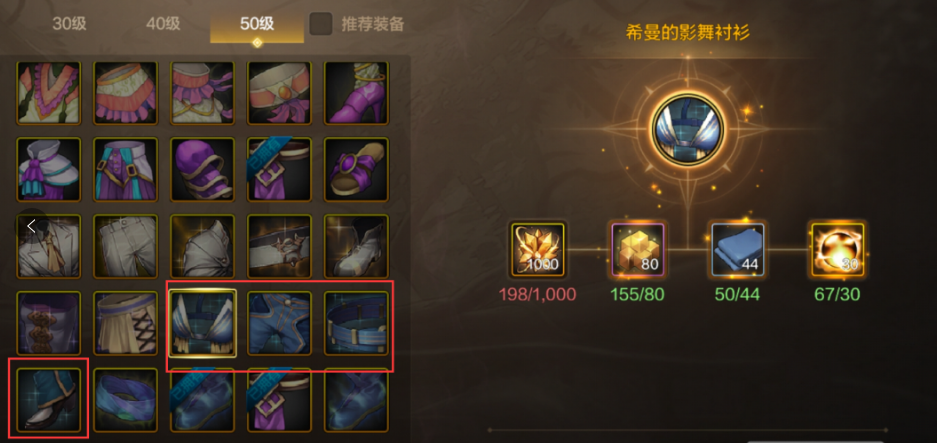Switch to the 30级 tab

click(x=69, y=24)
